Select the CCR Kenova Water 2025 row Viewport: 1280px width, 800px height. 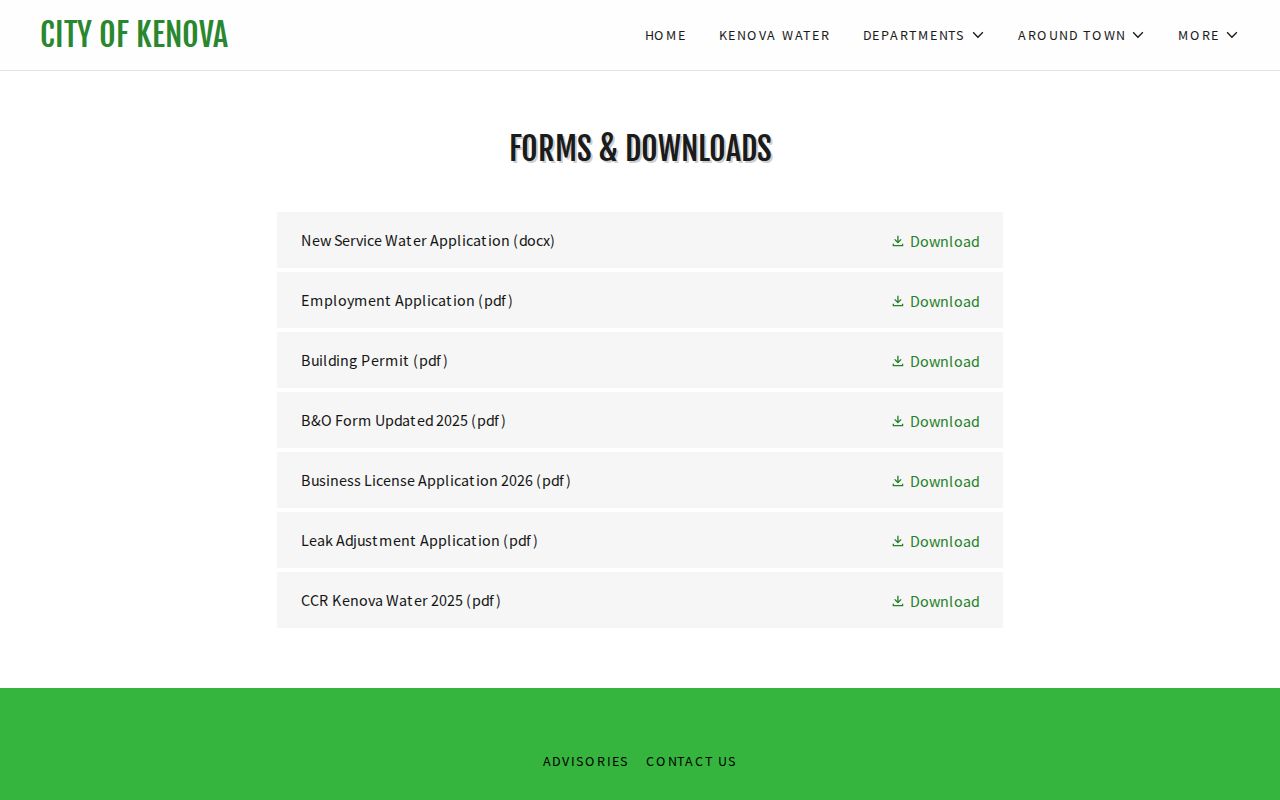coord(640,600)
